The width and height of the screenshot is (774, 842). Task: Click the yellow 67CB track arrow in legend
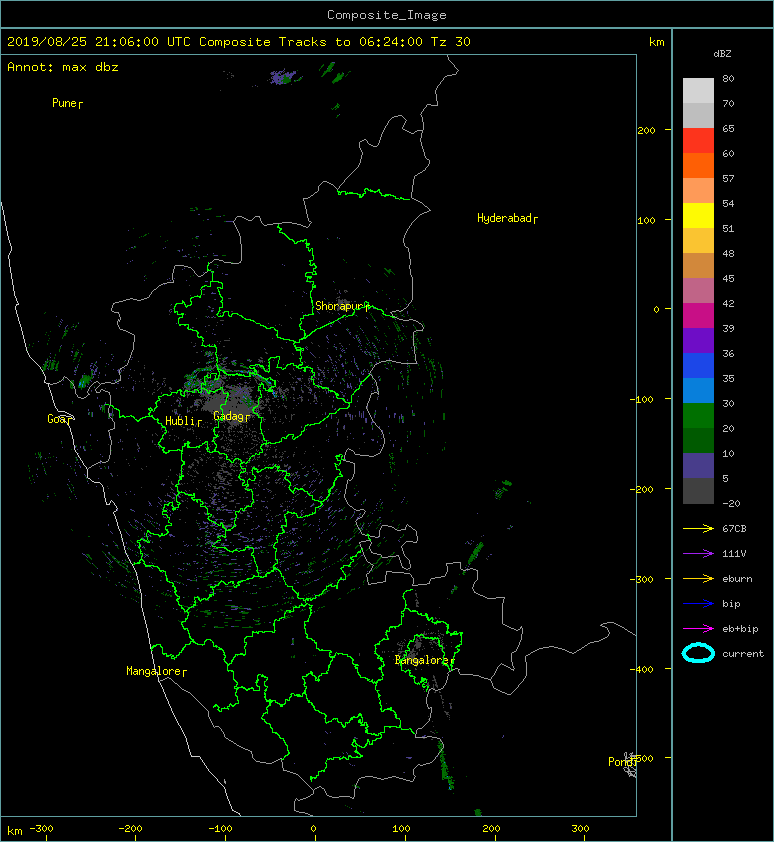click(698, 529)
